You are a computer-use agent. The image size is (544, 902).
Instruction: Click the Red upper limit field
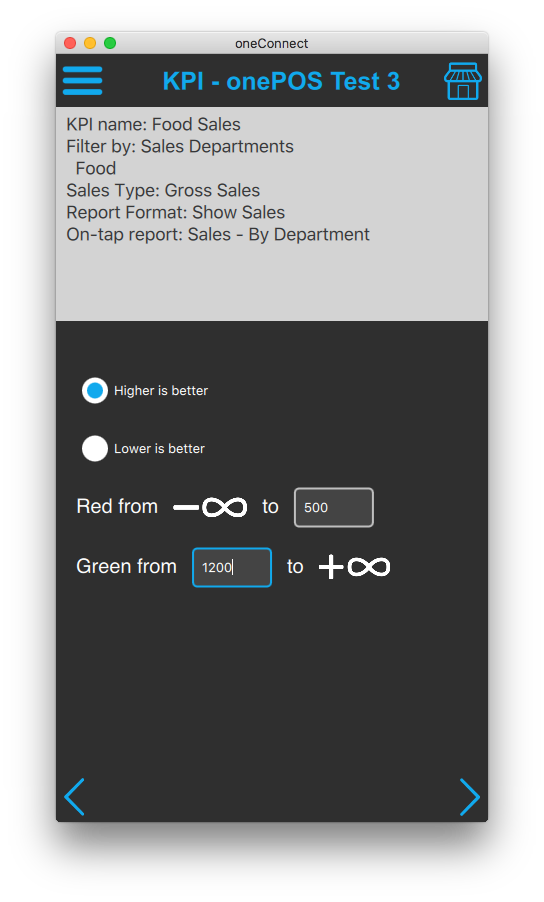click(x=334, y=507)
